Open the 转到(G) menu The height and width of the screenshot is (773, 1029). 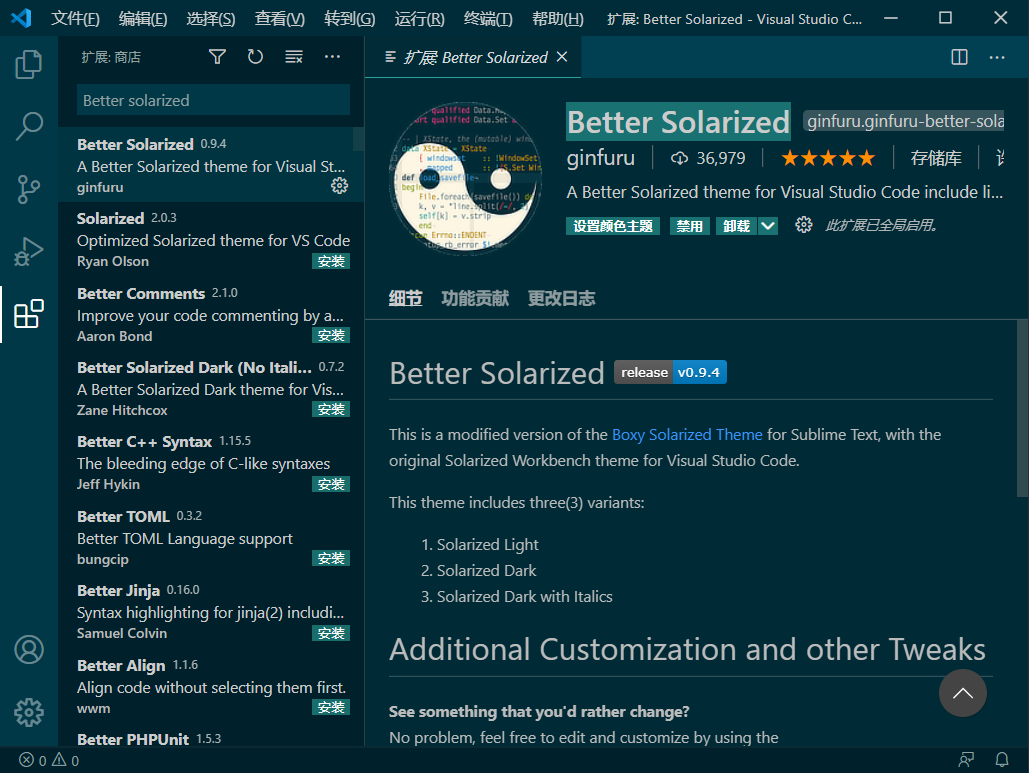[x=350, y=18]
